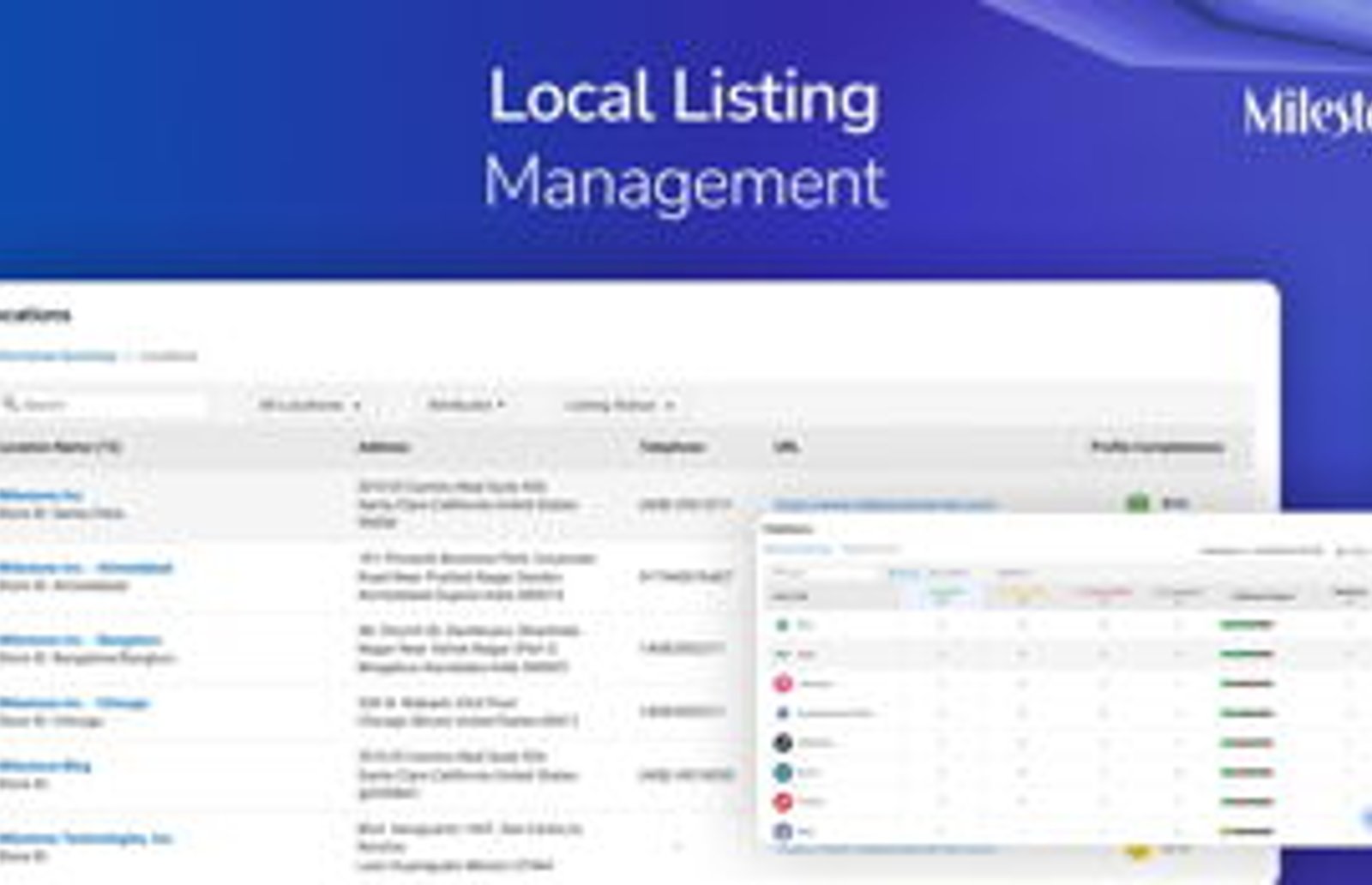The height and width of the screenshot is (885, 1372).
Task: Click the teal circular publisher icon
Action: pyautogui.click(x=782, y=772)
